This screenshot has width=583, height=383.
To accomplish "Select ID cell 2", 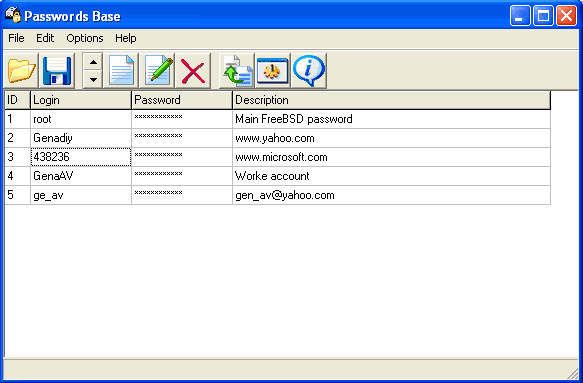I will (x=17, y=138).
